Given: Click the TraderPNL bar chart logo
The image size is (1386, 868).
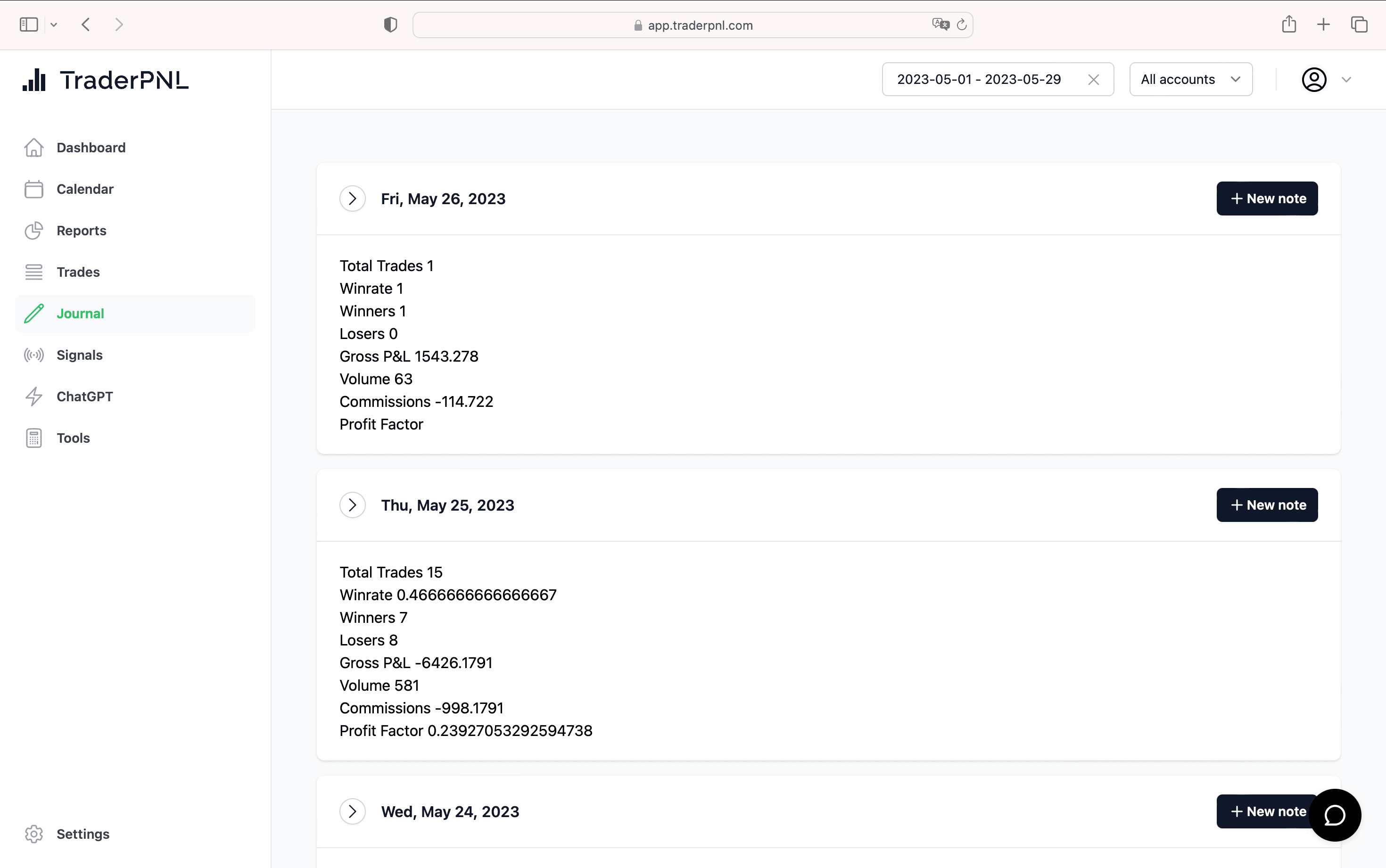Looking at the screenshot, I should pyautogui.click(x=34, y=80).
